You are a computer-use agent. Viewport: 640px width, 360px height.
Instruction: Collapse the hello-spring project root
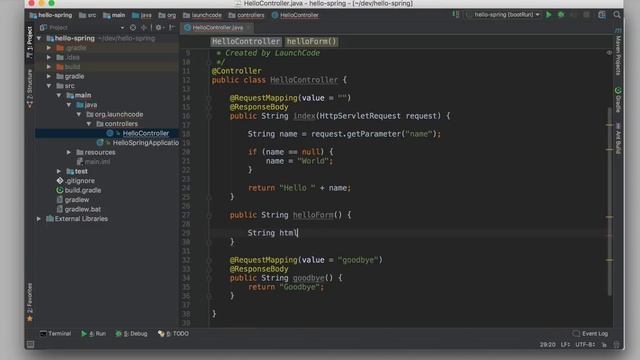pyautogui.click(x=39, y=38)
